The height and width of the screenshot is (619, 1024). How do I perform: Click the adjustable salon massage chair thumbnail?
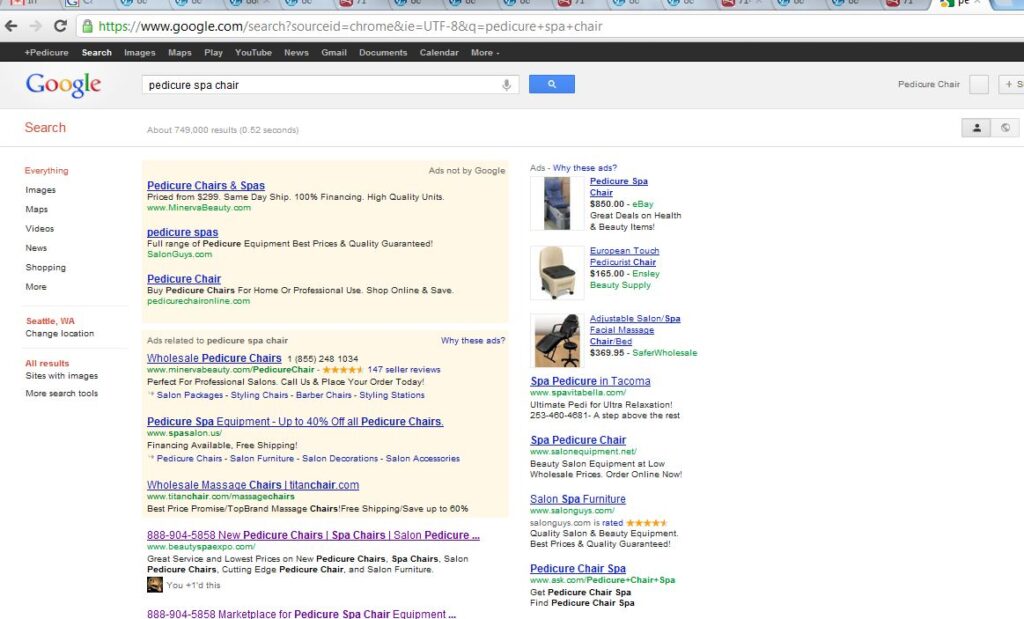(556, 340)
